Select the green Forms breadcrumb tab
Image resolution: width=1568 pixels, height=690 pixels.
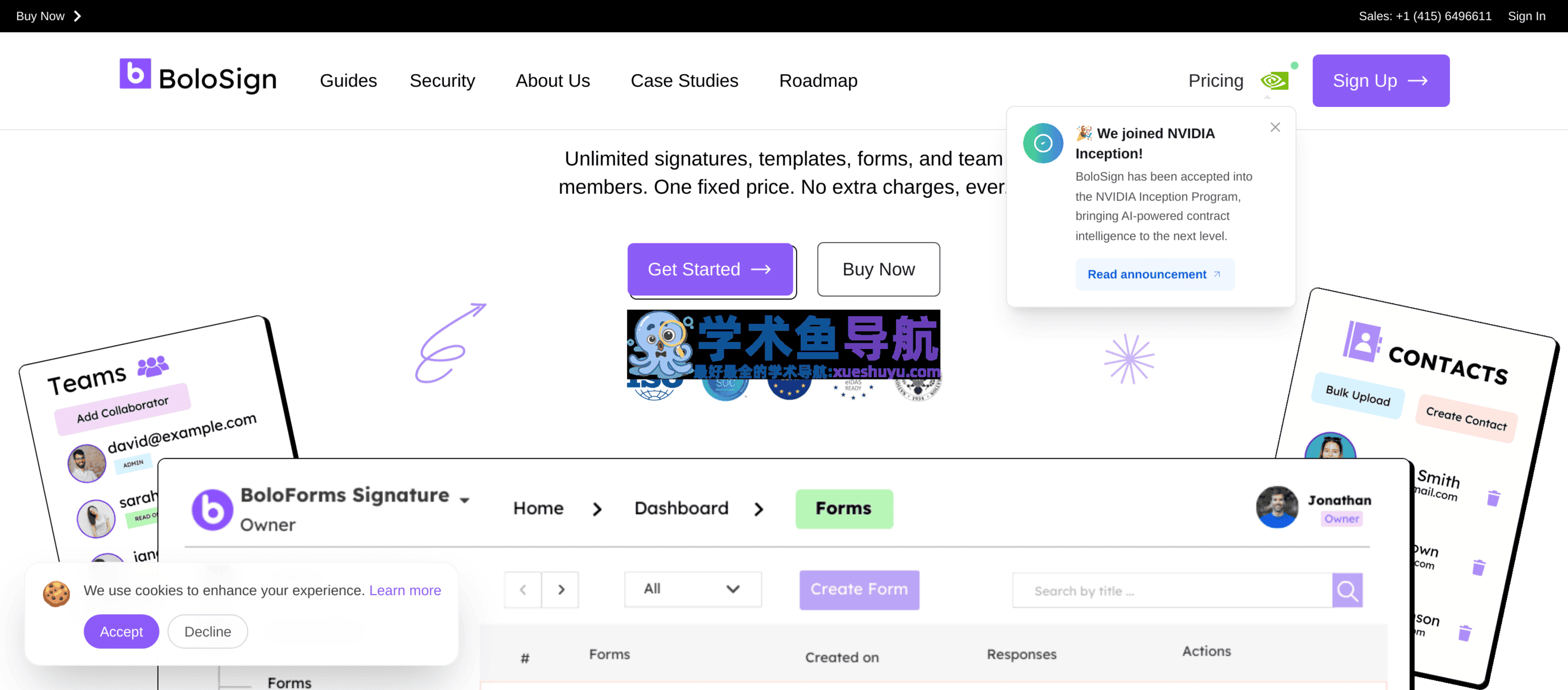(844, 509)
